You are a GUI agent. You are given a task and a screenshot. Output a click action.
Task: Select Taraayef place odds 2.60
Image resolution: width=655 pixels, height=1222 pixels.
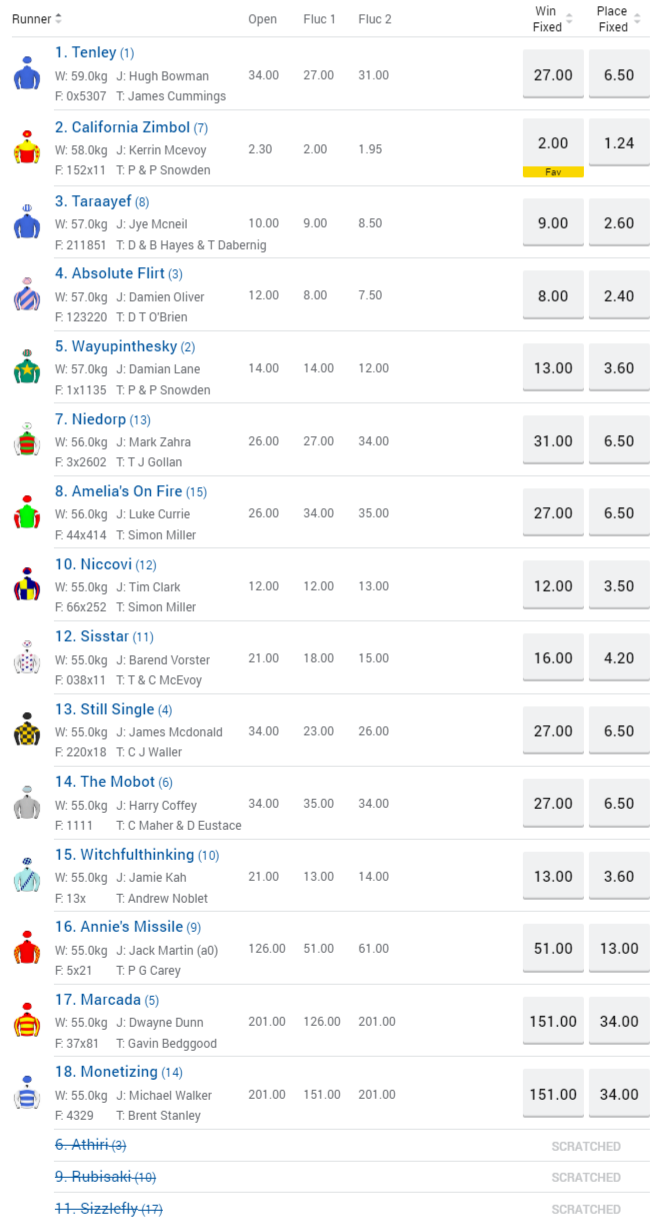(619, 223)
